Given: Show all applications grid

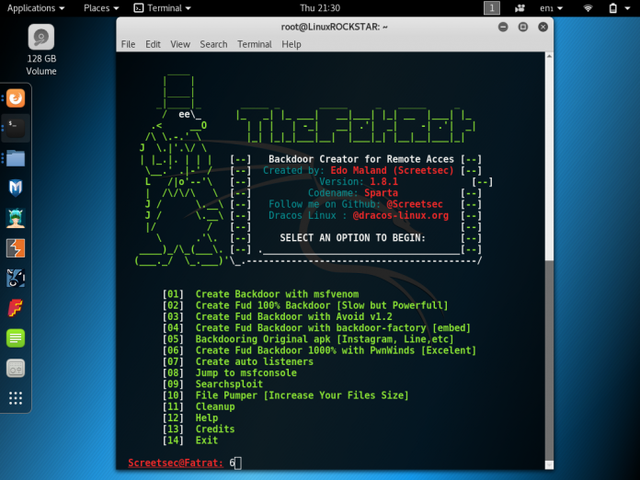Looking at the screenshot, I should click(16, 398).
